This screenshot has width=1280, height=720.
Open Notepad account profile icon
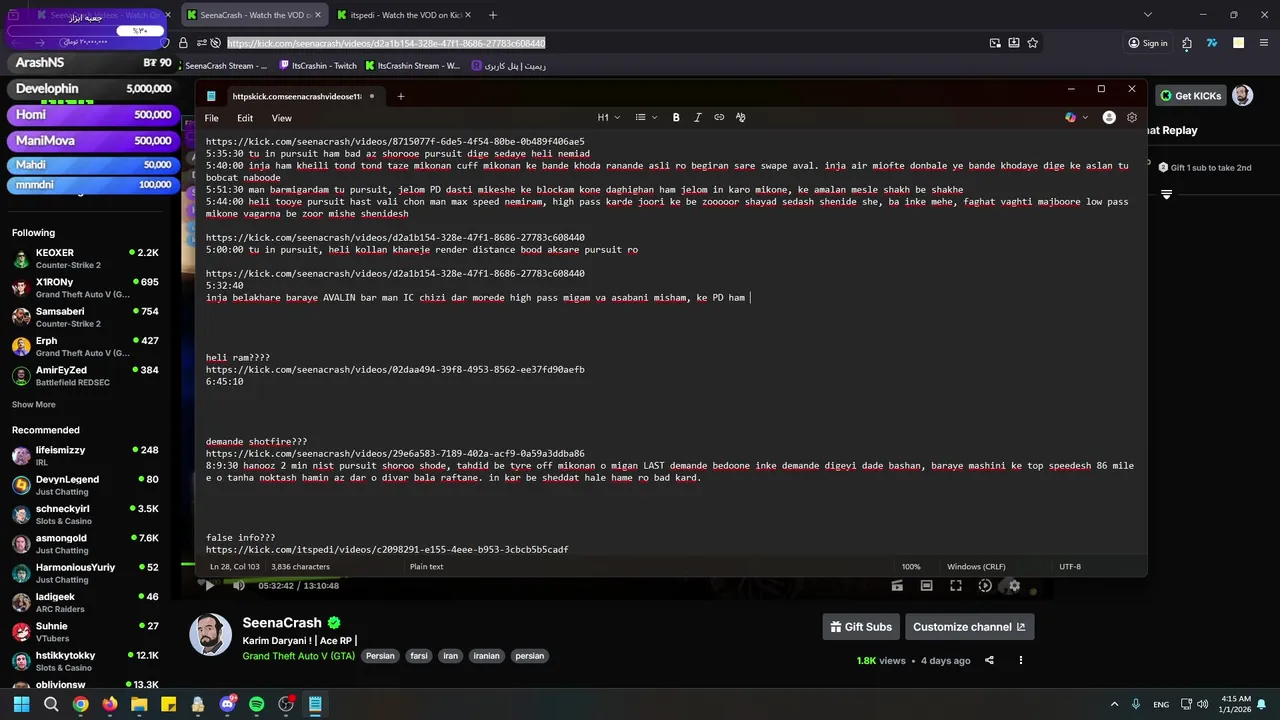coord(1109,117)
